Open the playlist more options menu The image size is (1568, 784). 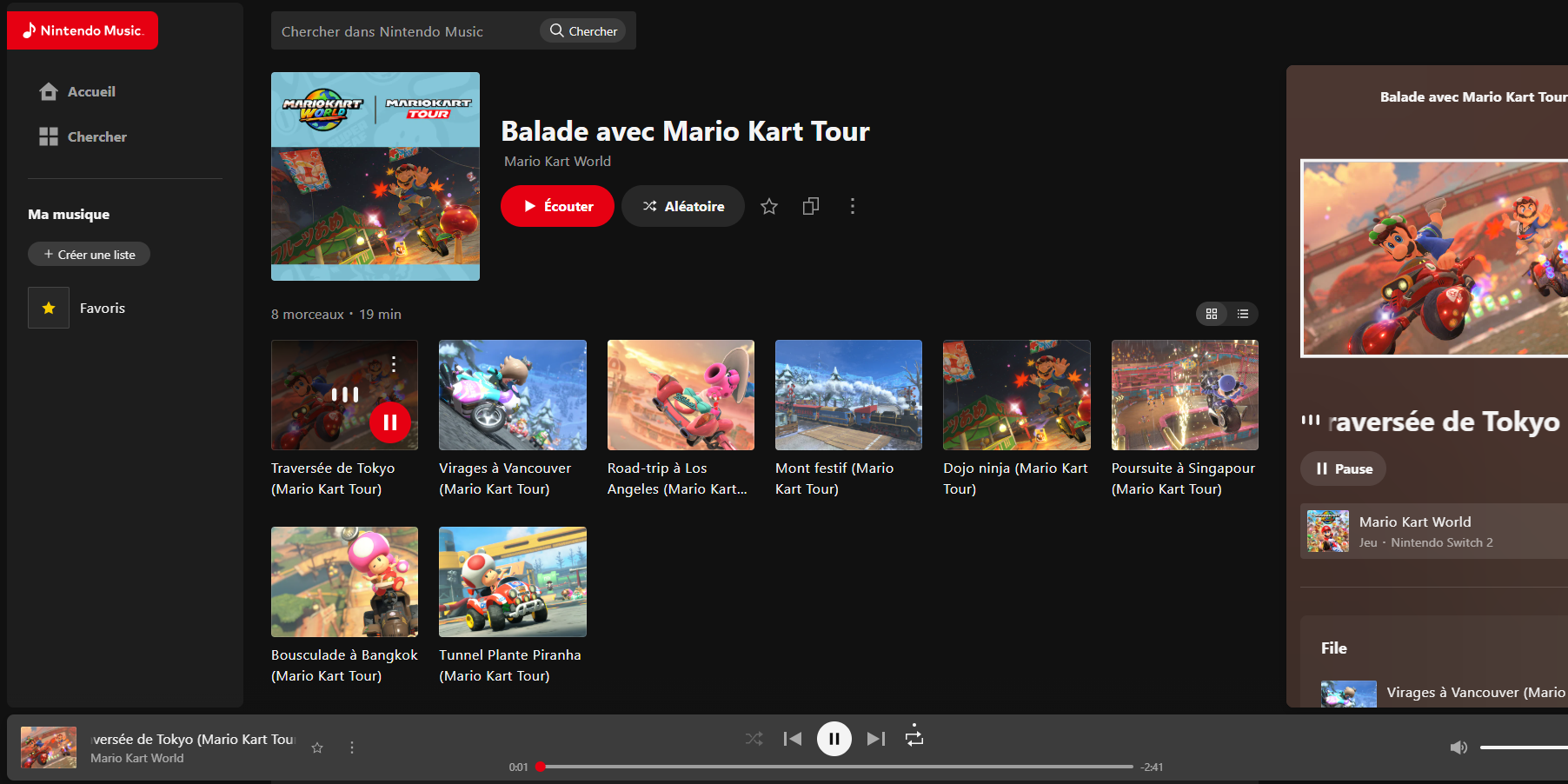[853, 206]
